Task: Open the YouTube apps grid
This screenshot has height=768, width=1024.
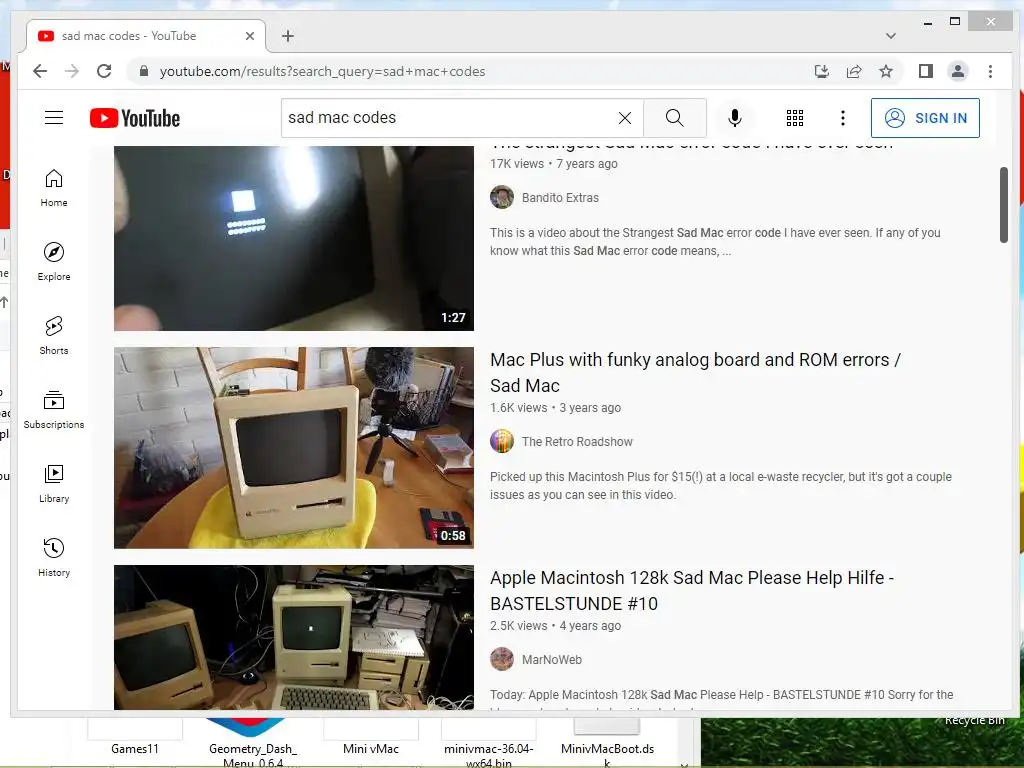Action: [x=795, y=118]
